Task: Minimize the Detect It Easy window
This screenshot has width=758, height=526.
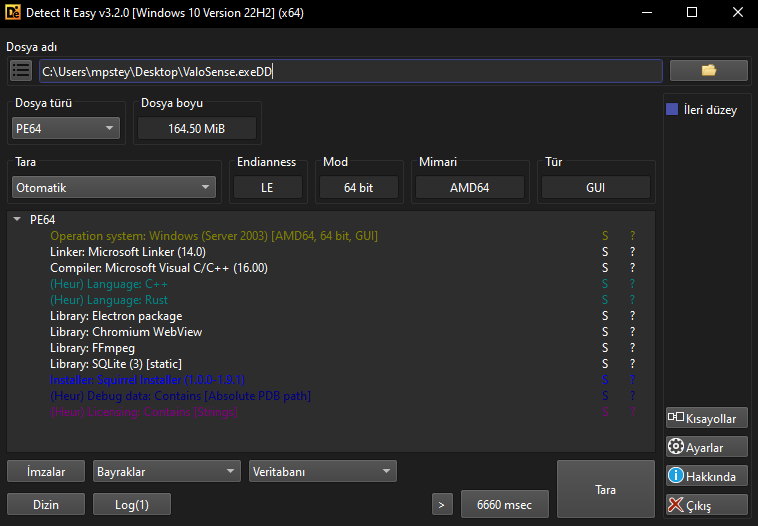Action: point(647,13)
